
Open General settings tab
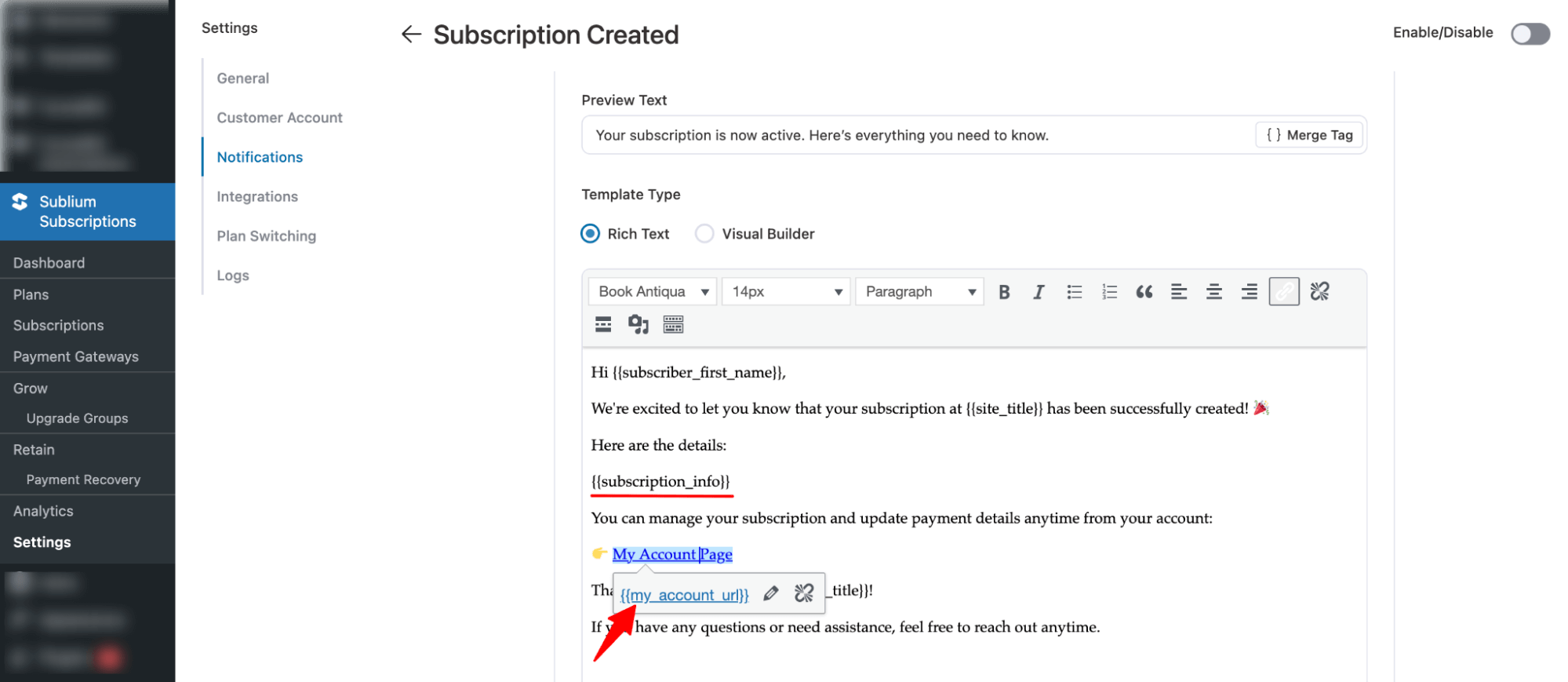click(243, 78)
